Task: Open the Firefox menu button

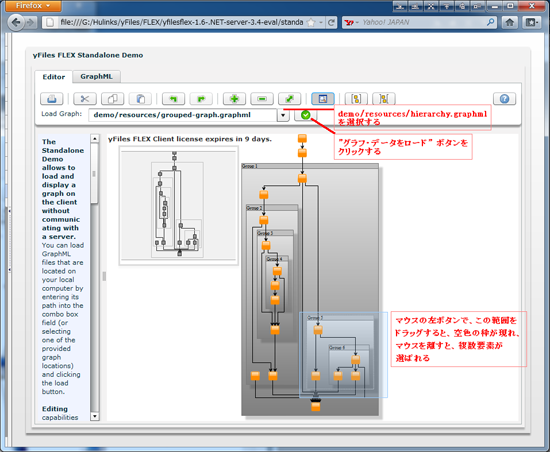Action: [x=33, y=6]
